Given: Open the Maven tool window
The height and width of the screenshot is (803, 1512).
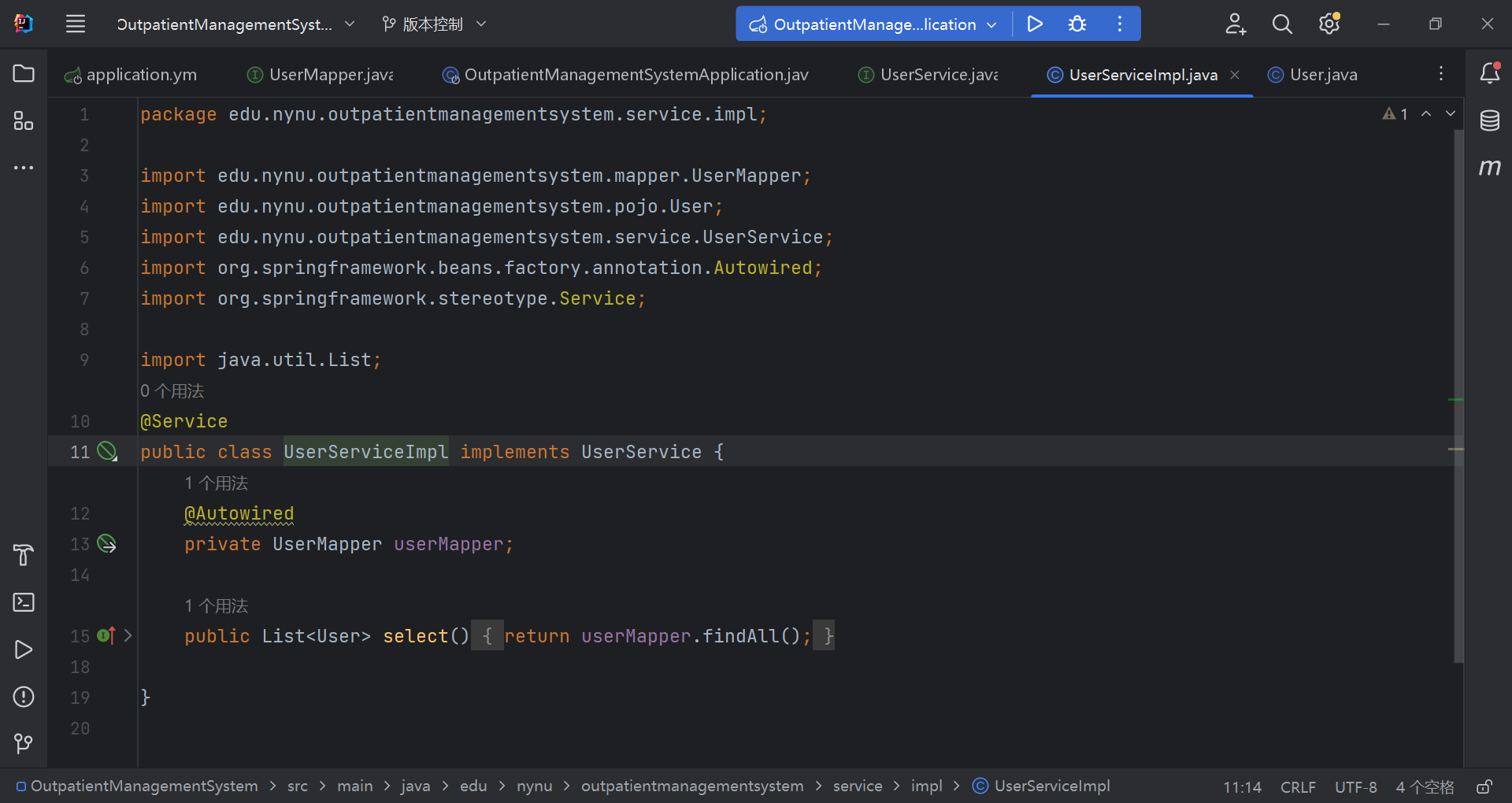Looking at the screenshot, I should click(1489, 167).
